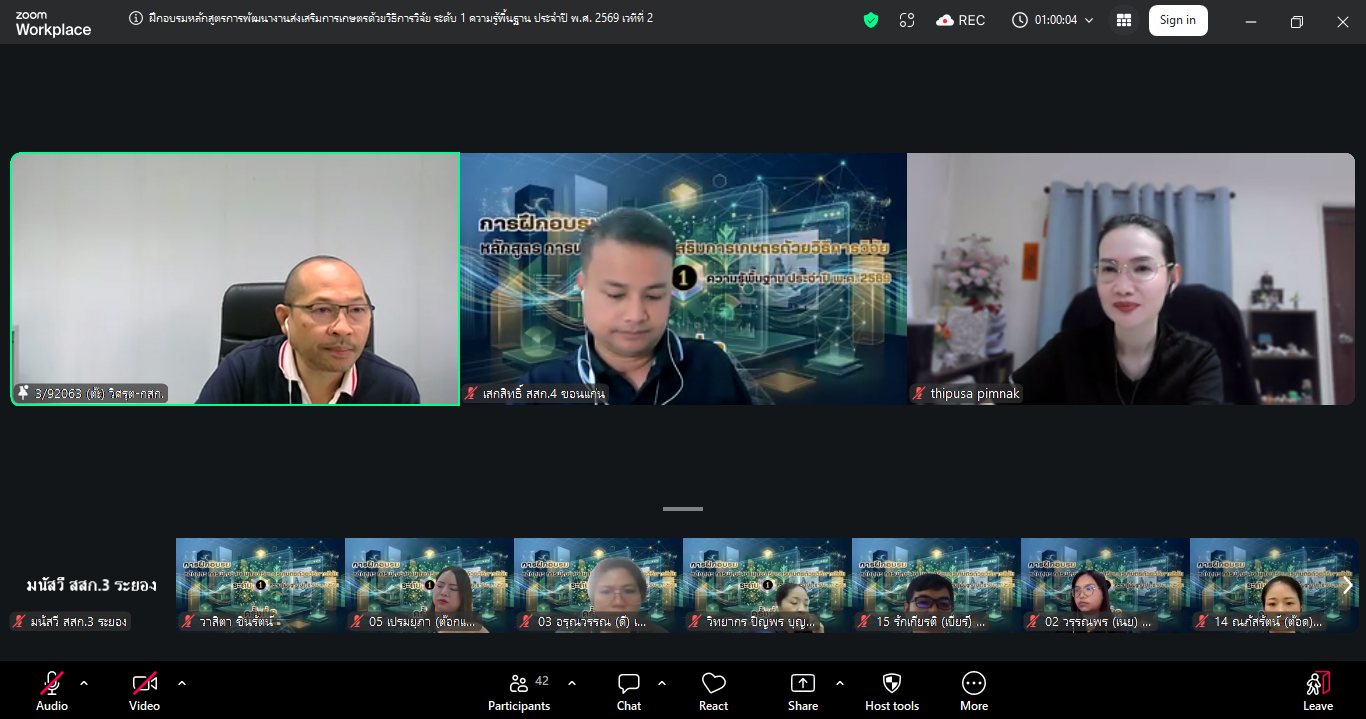This screenshot has height=719, width=1366.
Task: Open the gallery view layout icon
Action: click(x=1124, y=20)
